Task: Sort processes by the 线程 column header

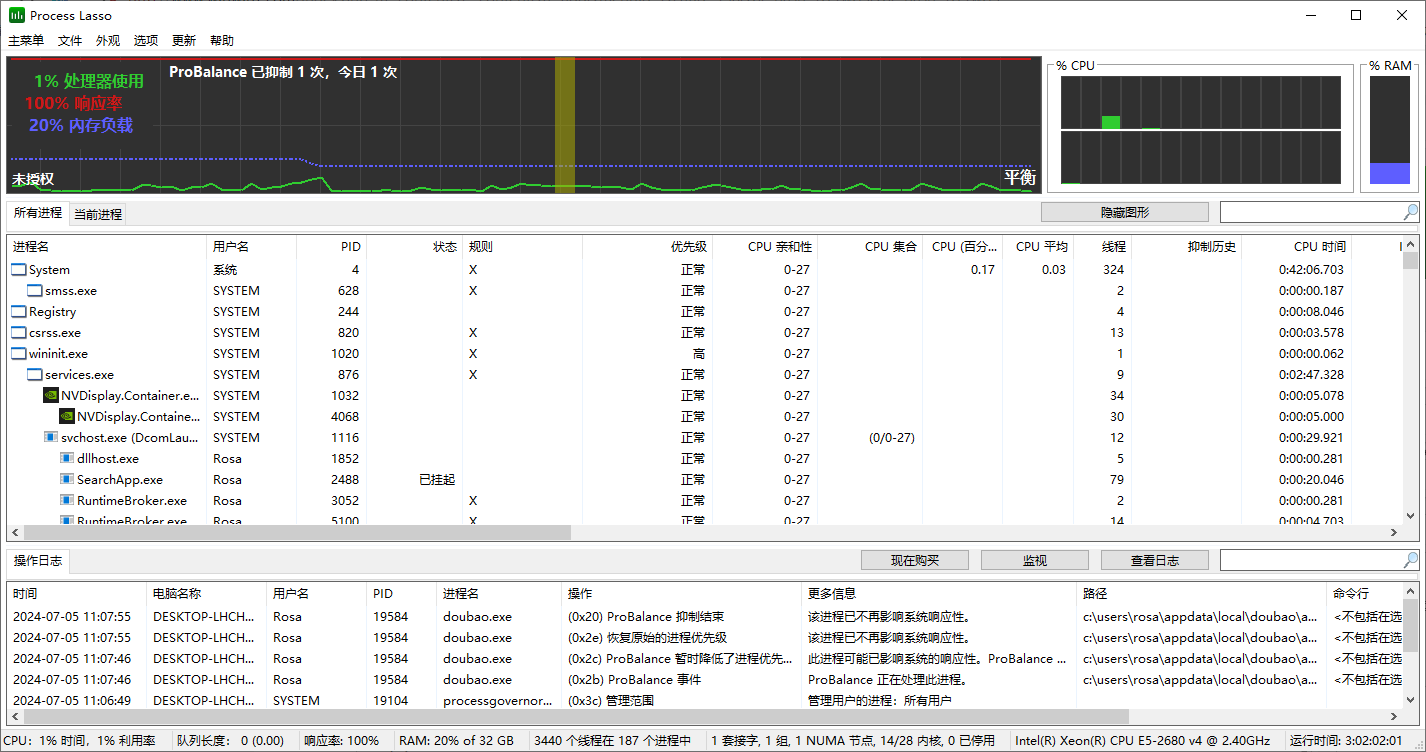Action: coord(1103,247)
